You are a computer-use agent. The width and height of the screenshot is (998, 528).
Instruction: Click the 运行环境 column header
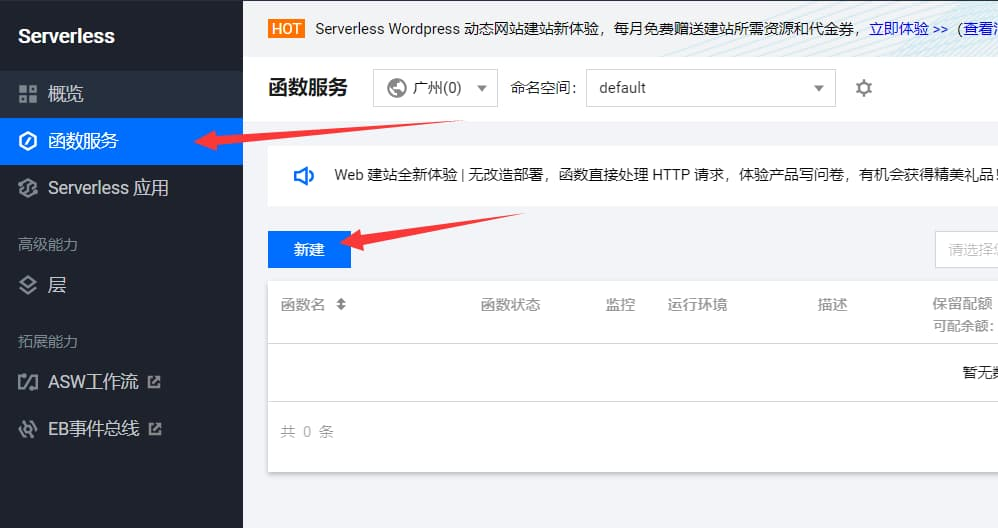[697, 305]
